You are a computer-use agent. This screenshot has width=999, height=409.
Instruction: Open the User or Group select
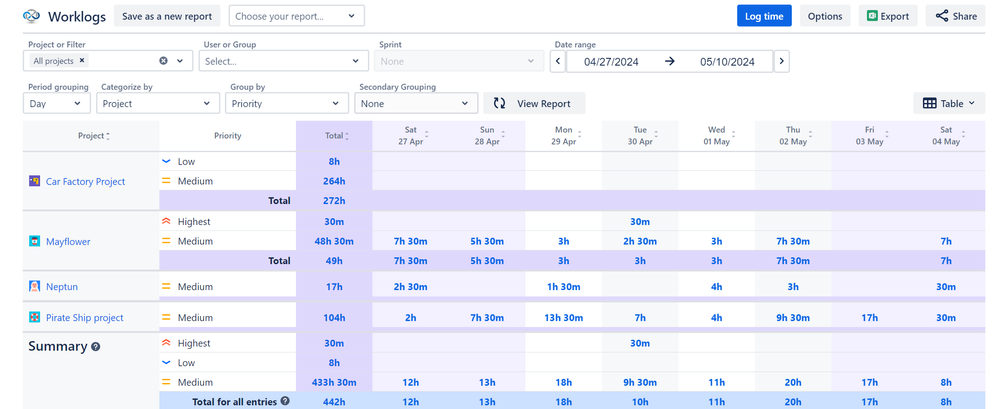[x=284, y=61]
